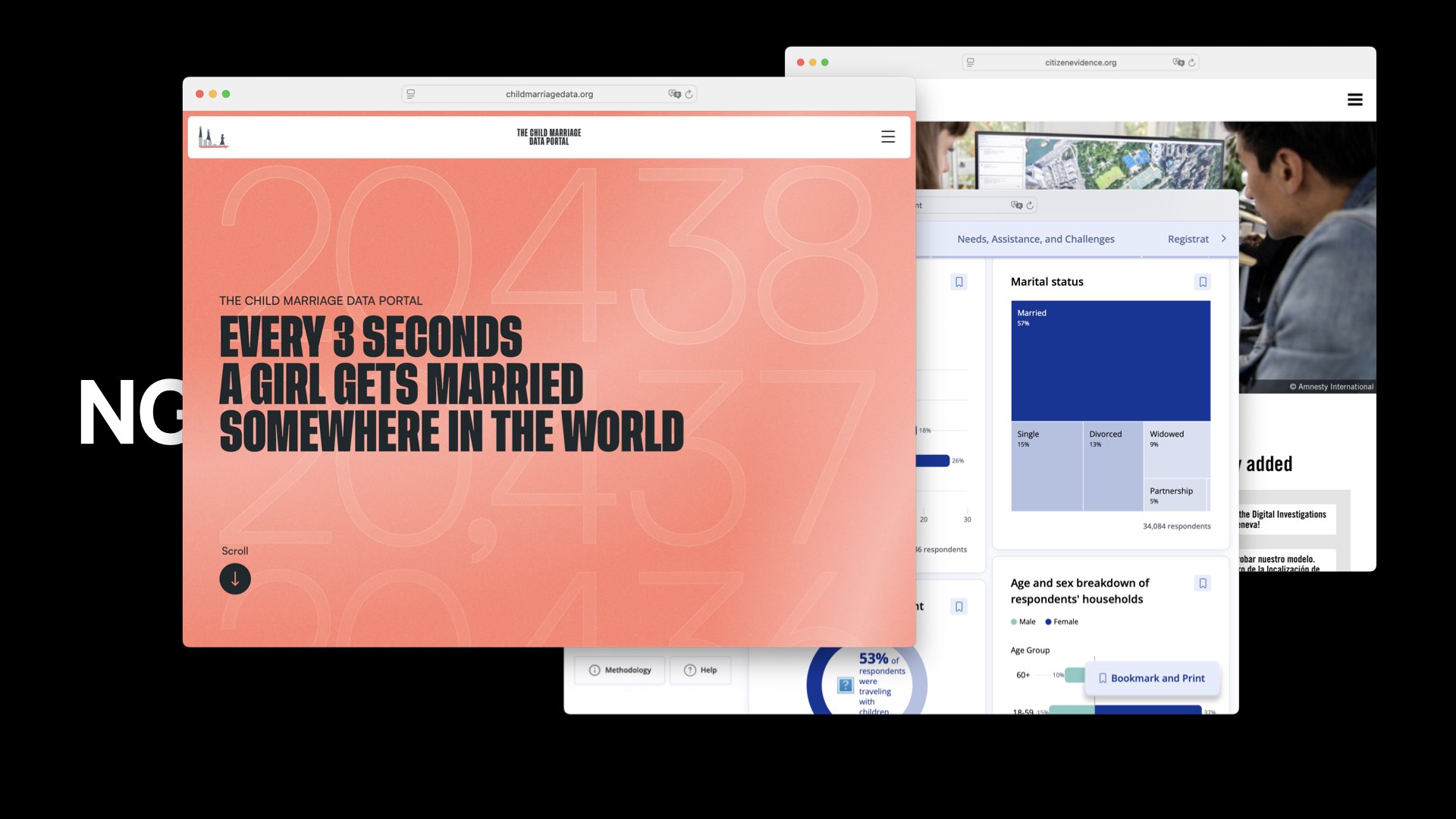Expand tabs with the right chevron arrow
Image resolution: width=1456 pixels, height=819 pixels.
point(1223,239)
